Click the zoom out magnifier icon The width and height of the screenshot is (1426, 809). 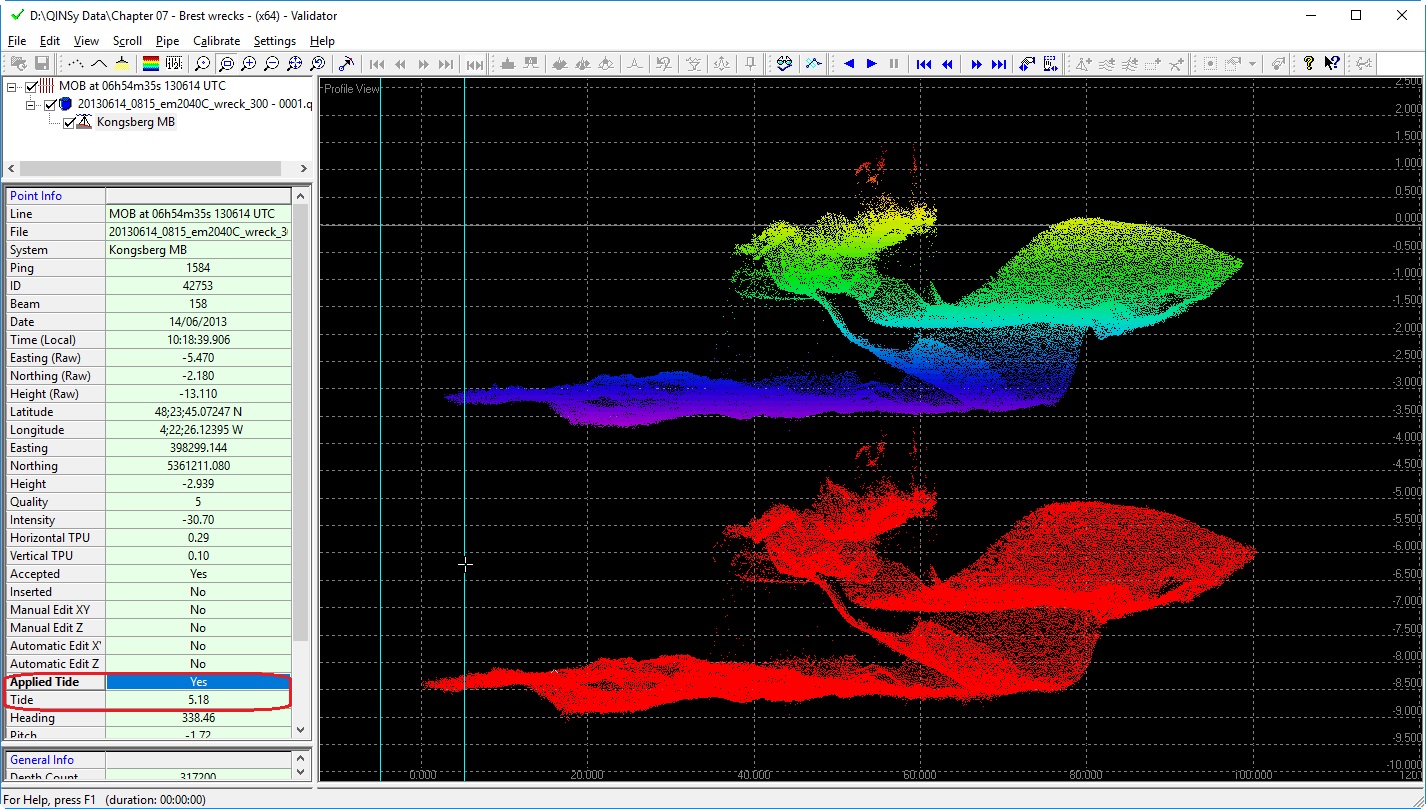271,64
